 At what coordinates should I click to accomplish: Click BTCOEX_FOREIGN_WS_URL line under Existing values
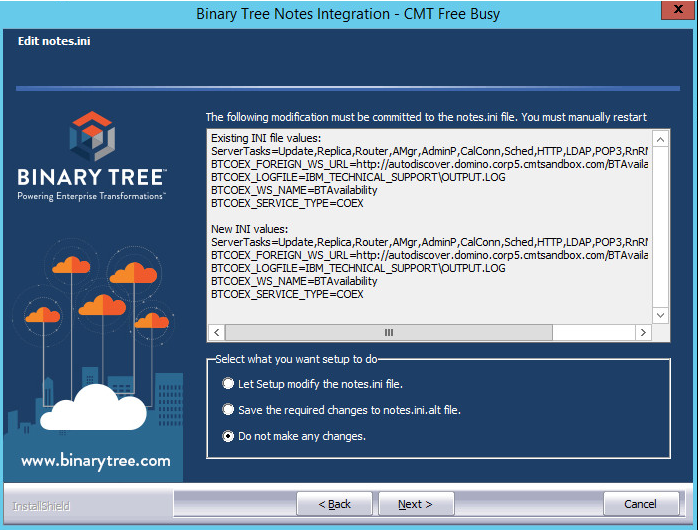click(x=429, y=164)
